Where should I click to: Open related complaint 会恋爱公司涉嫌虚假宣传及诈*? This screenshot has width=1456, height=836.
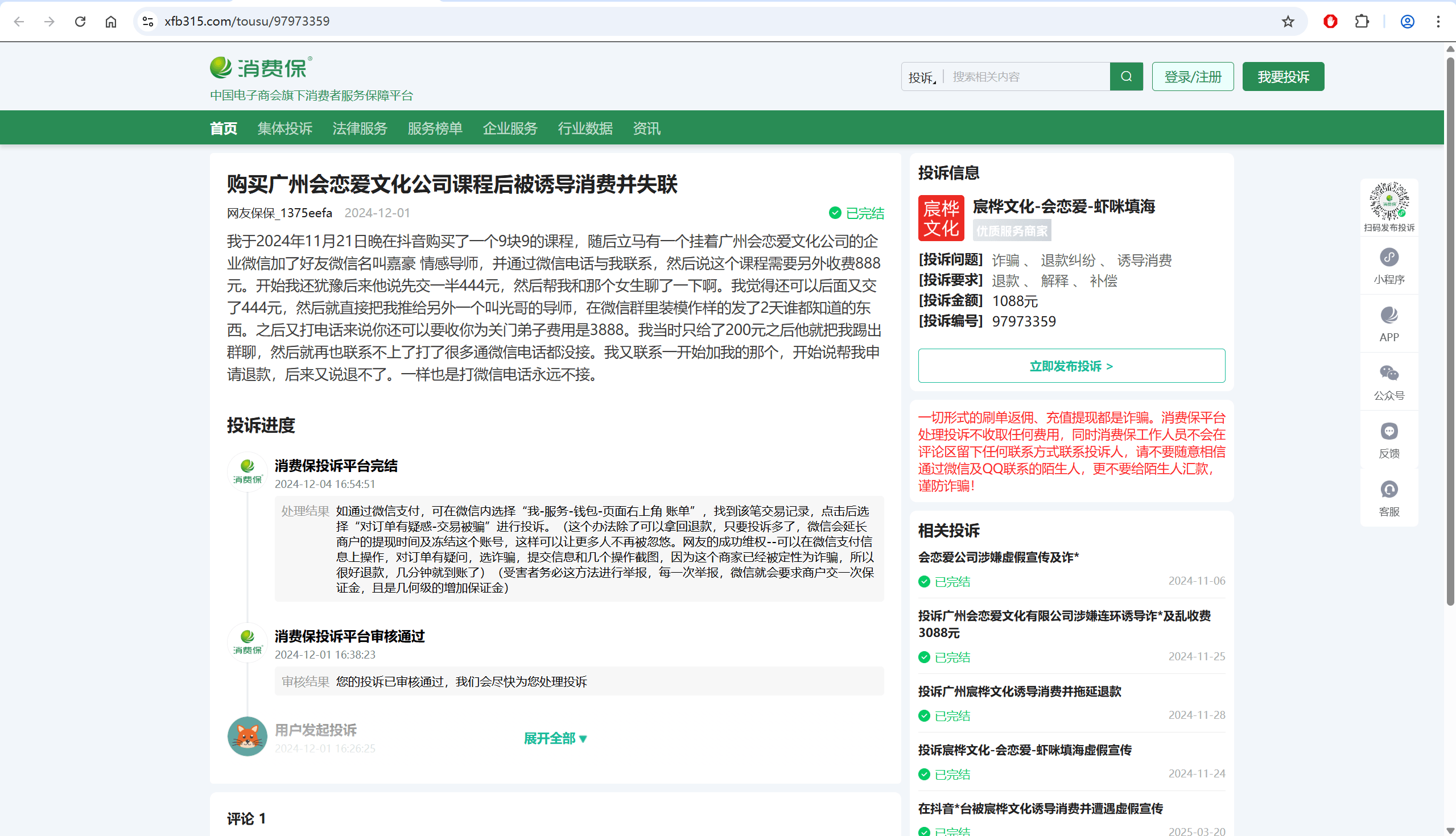999,557
